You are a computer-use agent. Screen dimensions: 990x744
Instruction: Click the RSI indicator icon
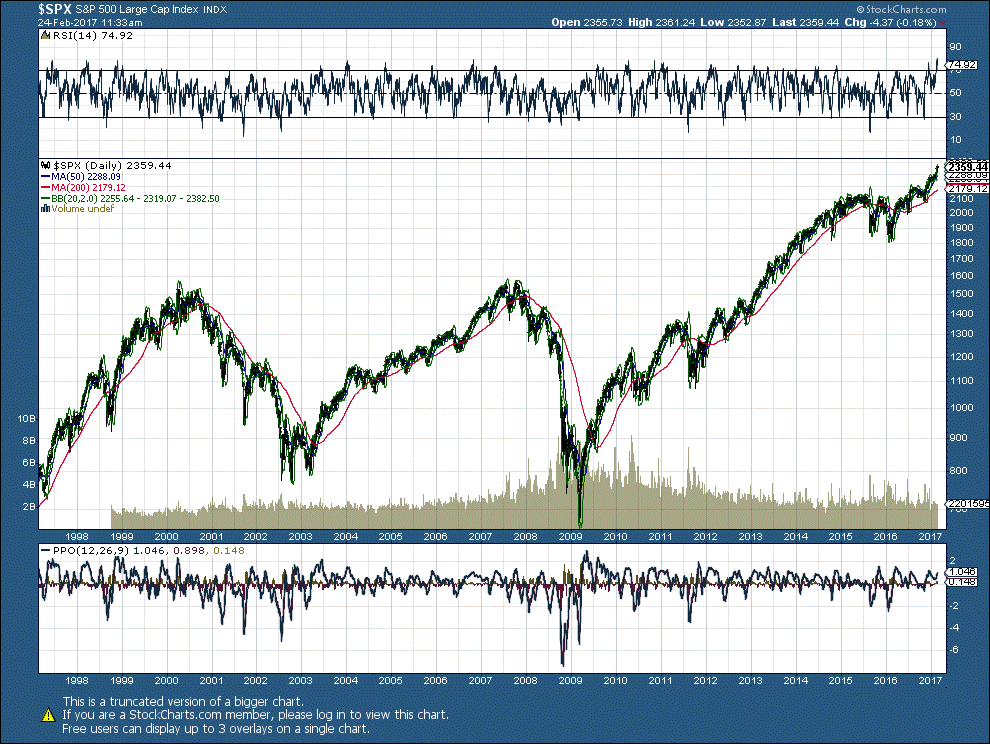tap(45, 36)
